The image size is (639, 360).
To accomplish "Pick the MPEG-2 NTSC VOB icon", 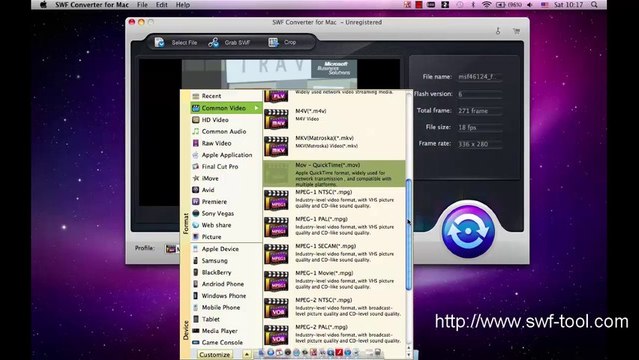I will 276,308.
